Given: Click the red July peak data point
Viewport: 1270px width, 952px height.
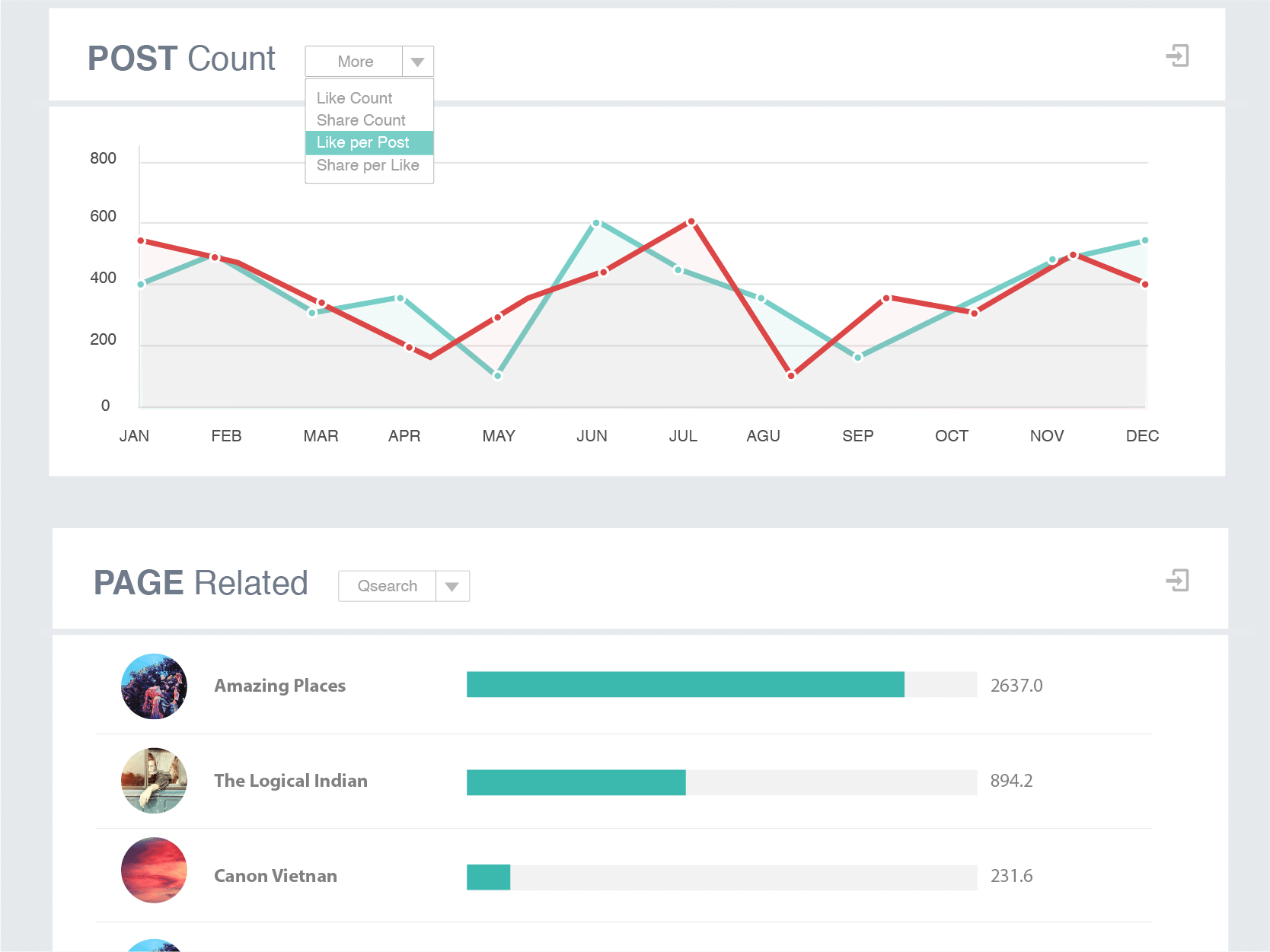Looking at the screenshot, I should (x=691, y=222).
